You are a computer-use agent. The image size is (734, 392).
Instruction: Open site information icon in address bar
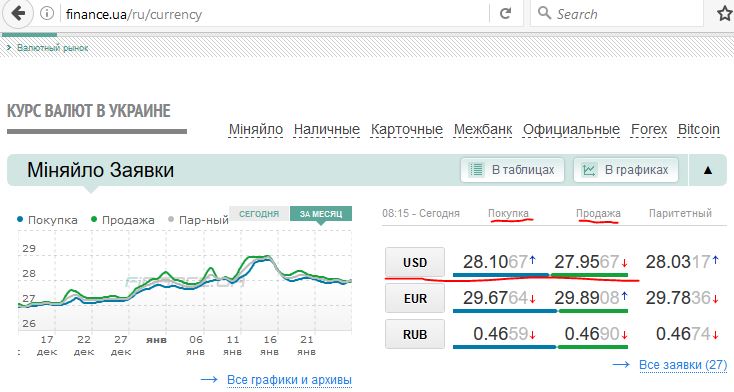(47, 14)
